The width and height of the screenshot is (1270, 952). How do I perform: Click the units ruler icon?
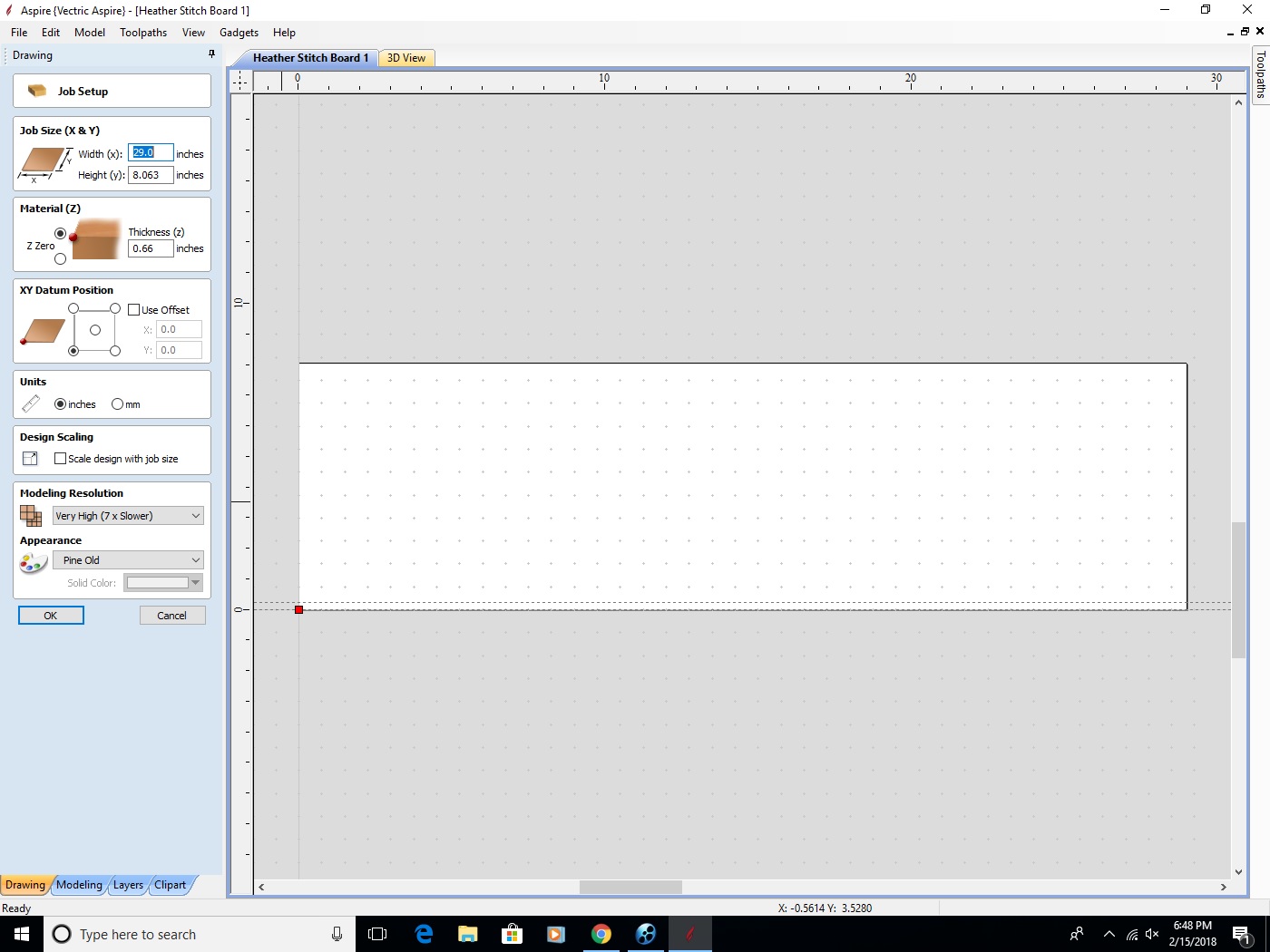click(31, 403)
